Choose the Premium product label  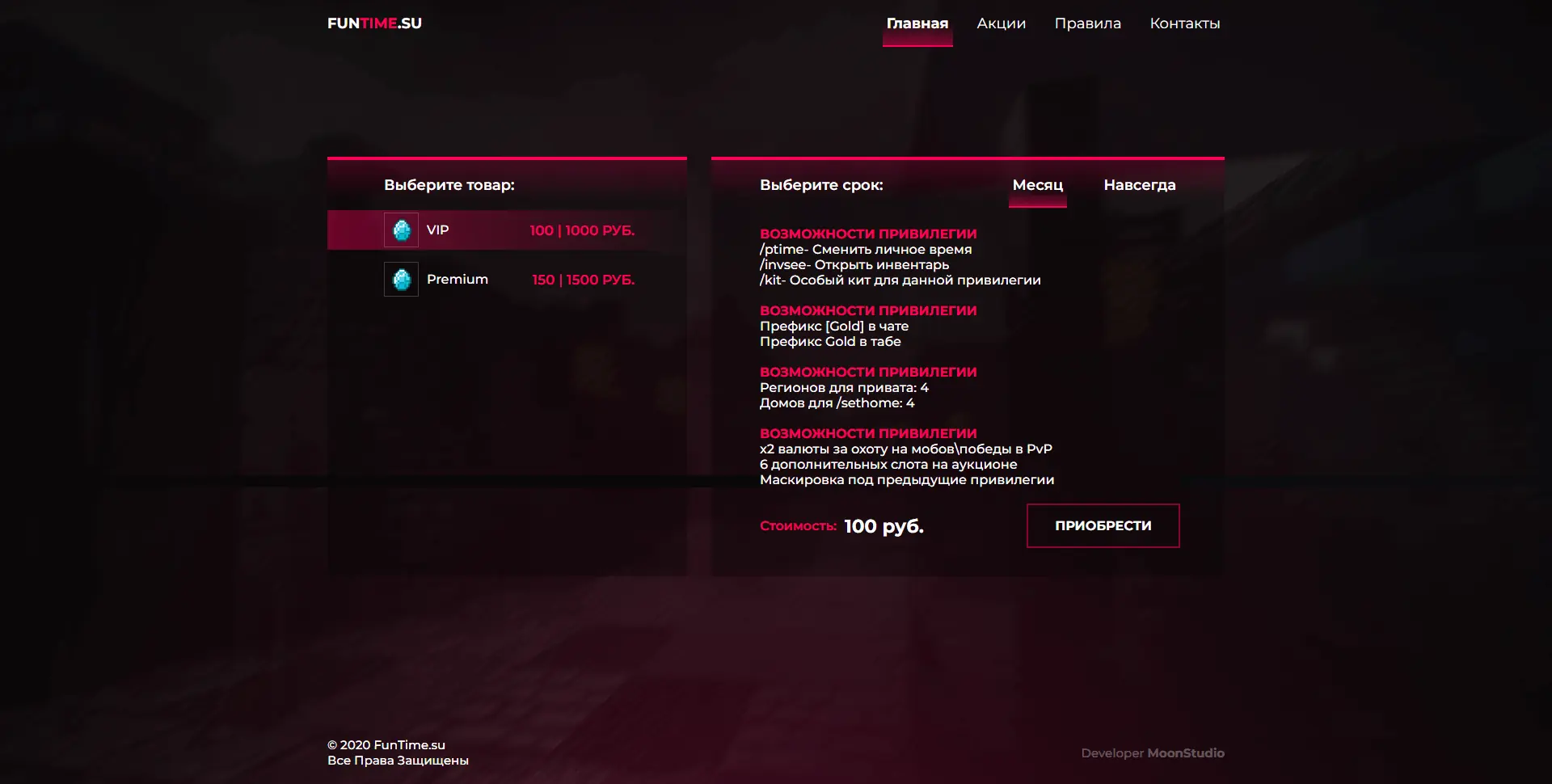tap(457, 280)
